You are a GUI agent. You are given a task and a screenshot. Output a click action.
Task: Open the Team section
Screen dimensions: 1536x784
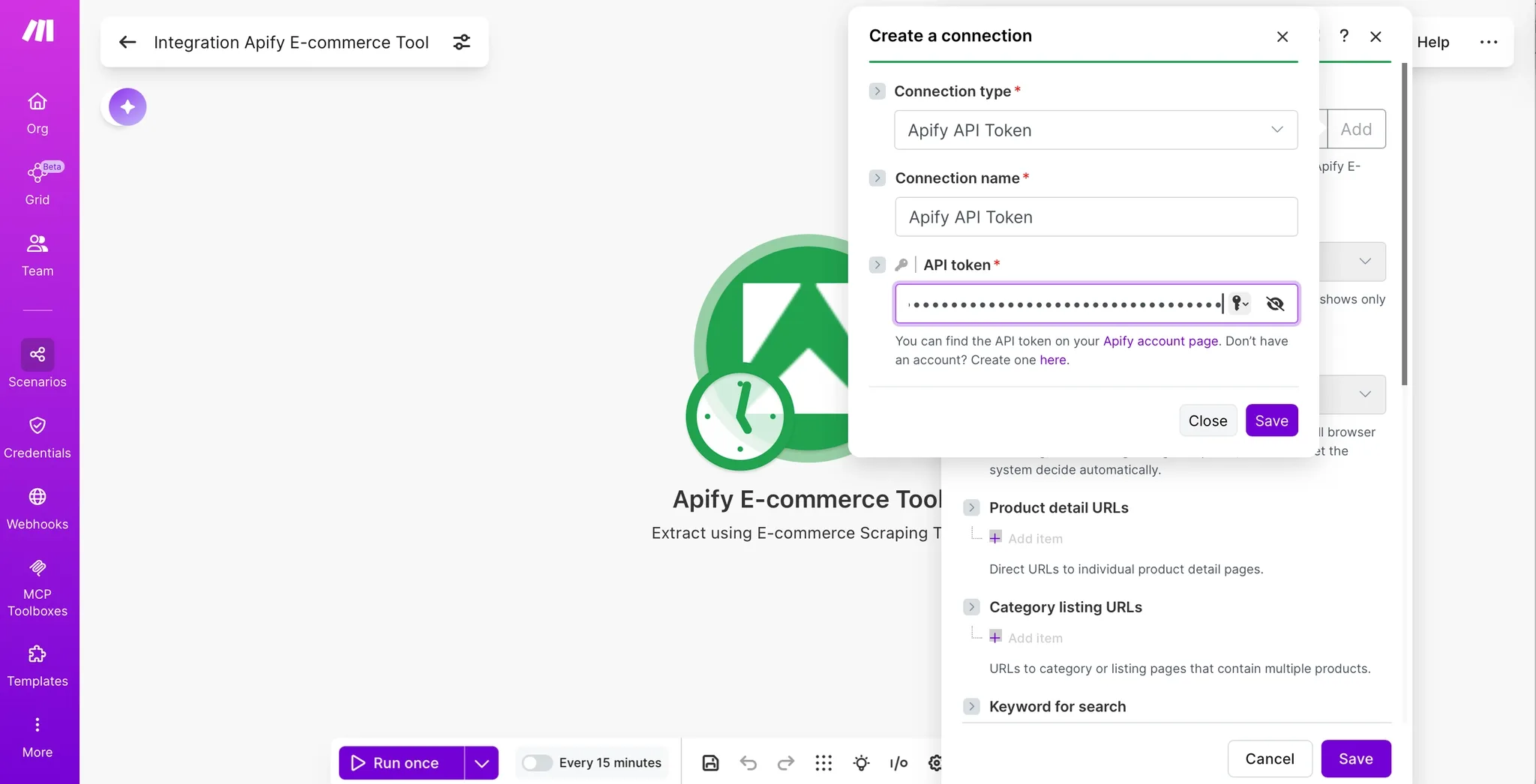click(37, 256)
